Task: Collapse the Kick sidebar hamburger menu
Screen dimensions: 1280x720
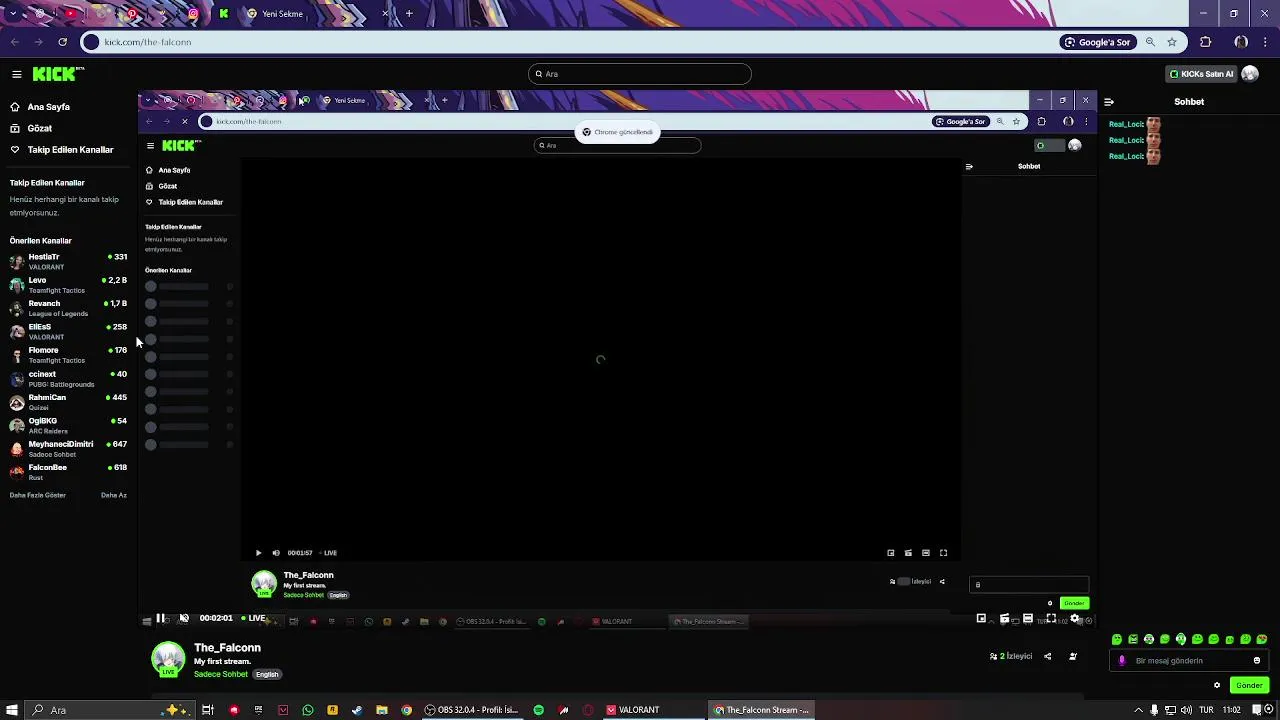Action: click(x=16, y=74)
